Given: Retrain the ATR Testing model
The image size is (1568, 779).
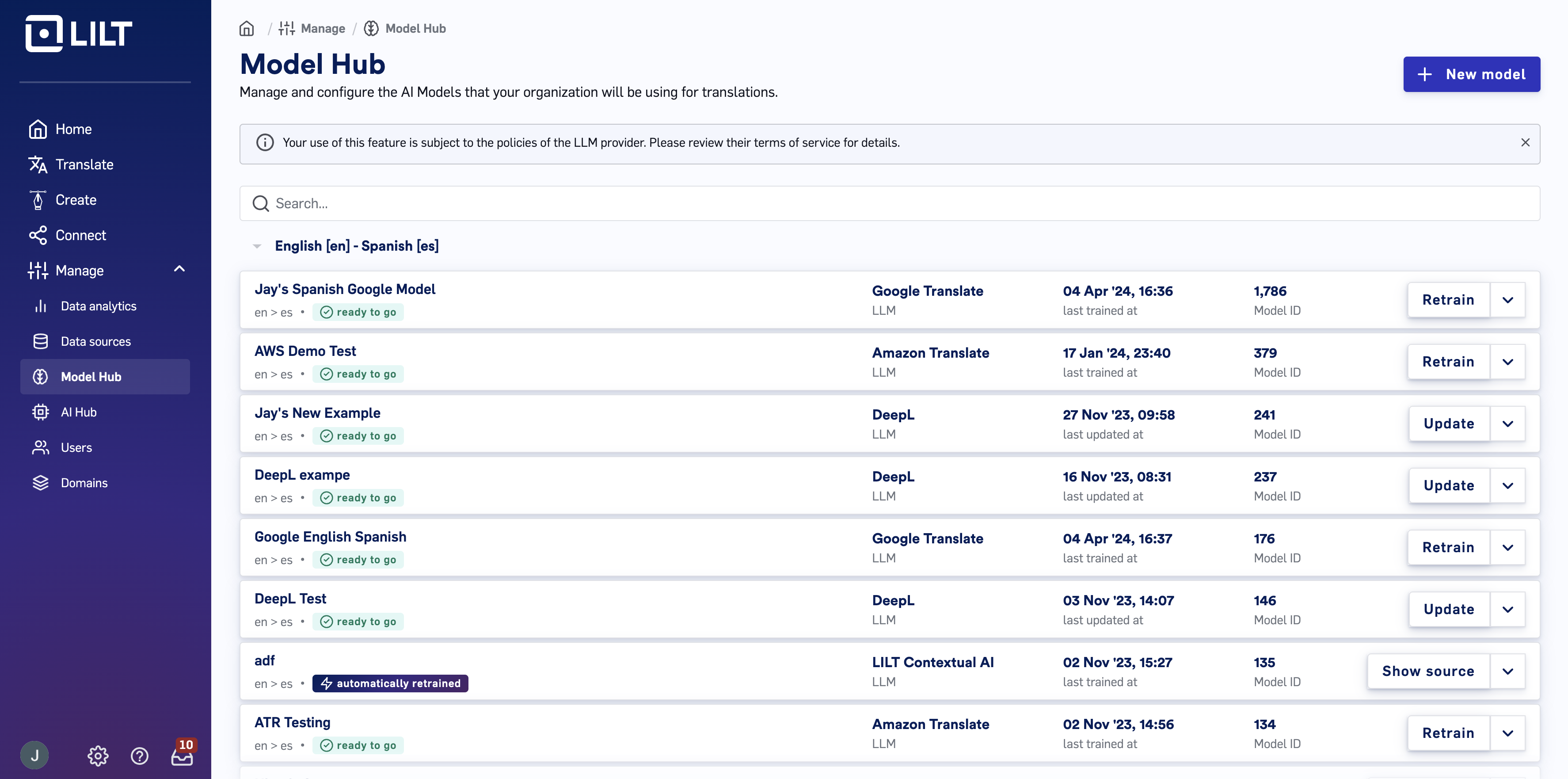Looking at the screenshot, I should [x=1448, y=733].
